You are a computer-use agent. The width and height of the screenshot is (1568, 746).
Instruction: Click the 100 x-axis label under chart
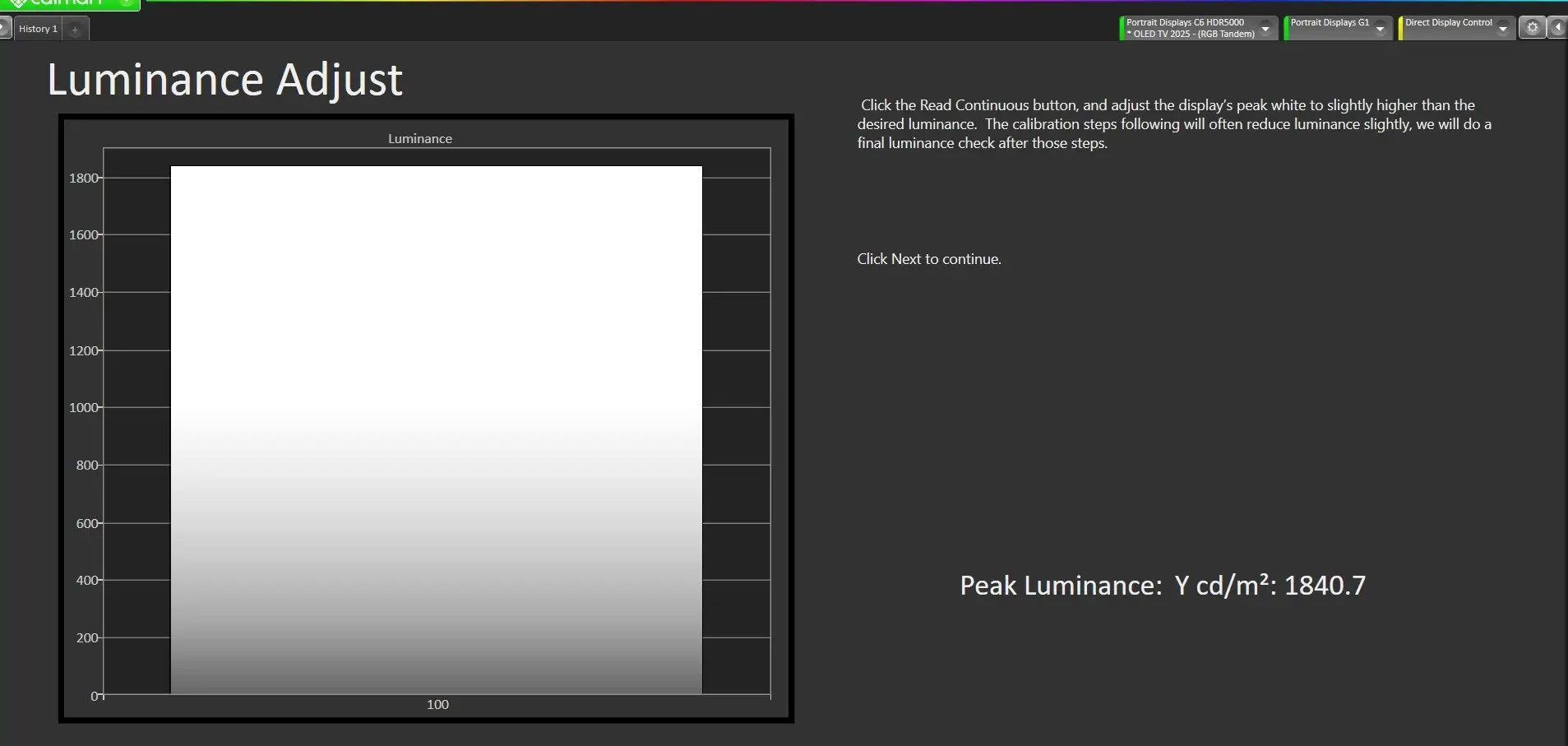click(x=437, y=705)
